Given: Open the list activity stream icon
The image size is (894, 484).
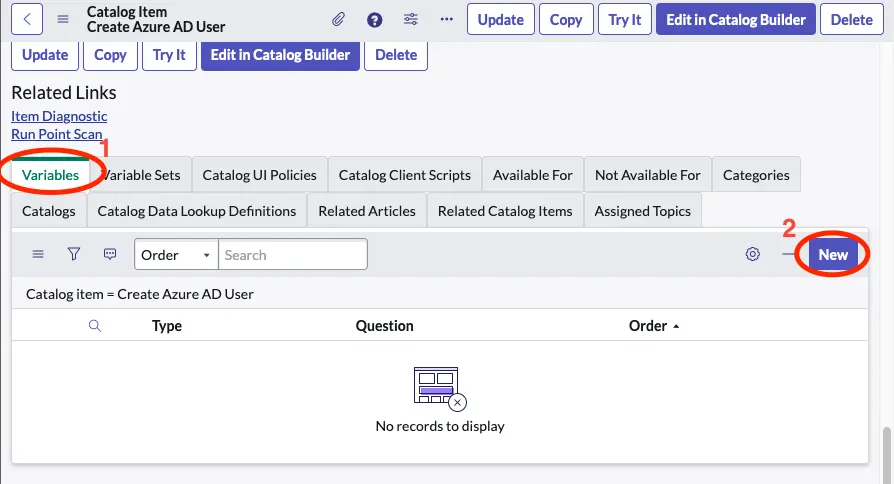Looking at the screenshot, I should tap(110, 254).
